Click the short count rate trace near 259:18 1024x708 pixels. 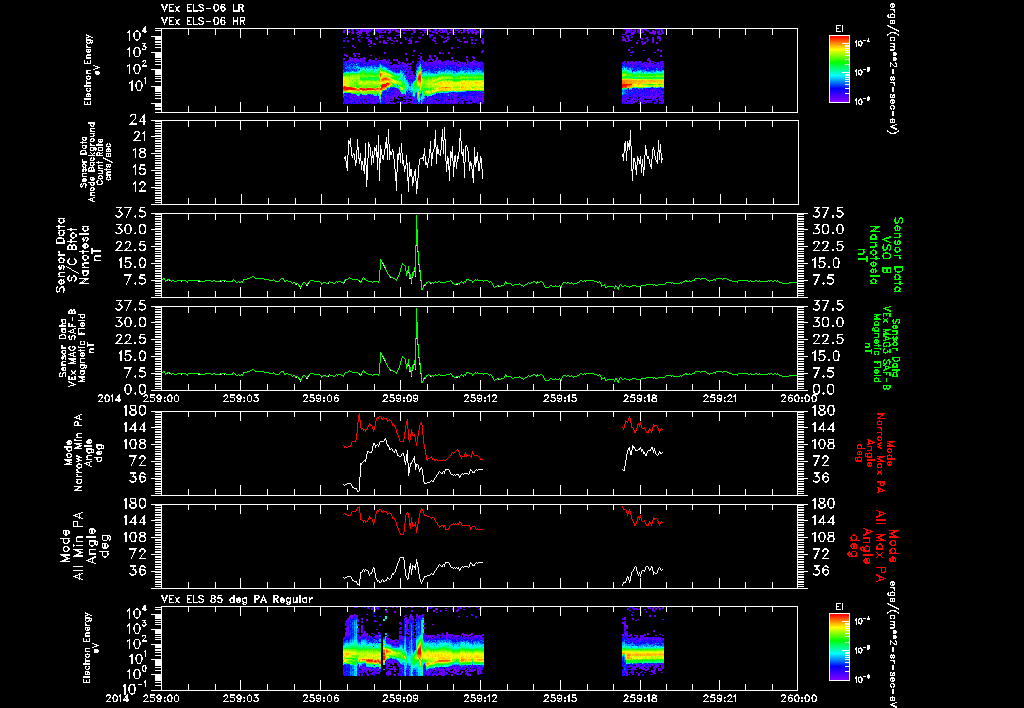643,157
